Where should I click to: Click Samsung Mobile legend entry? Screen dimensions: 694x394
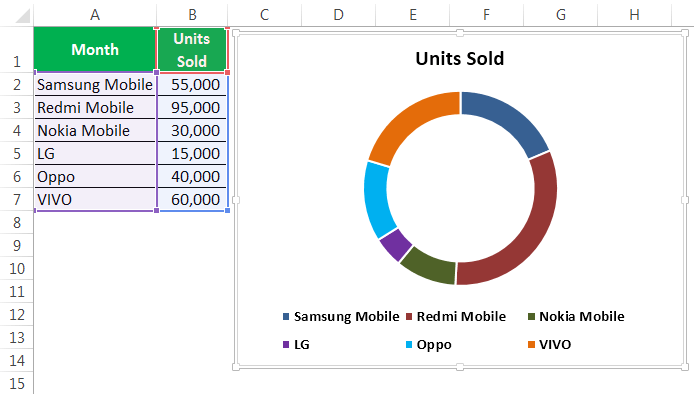[x=341, y=317]
